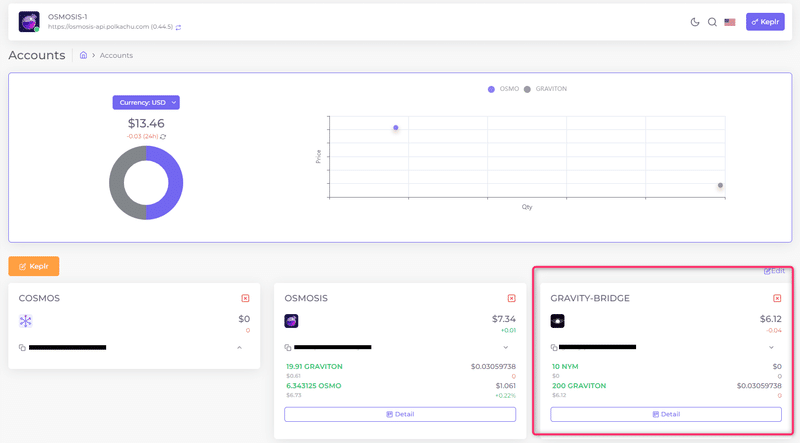Click the 10 NYM balance
Viewport: 800px width, 443px height.
click(x=565, y=366)
